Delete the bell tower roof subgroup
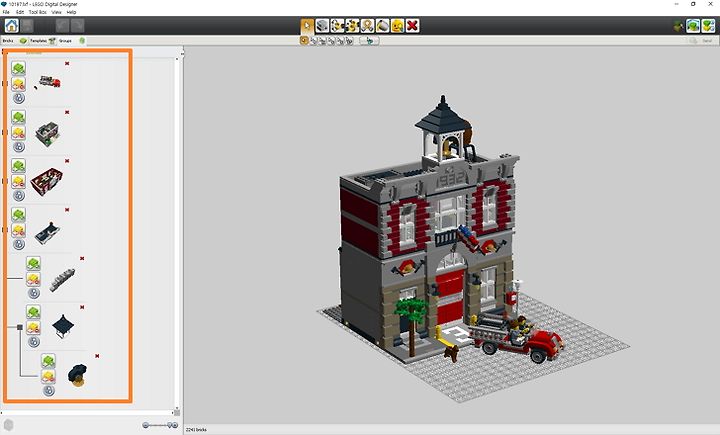720x435 pixels. click(x=82, y=307)
